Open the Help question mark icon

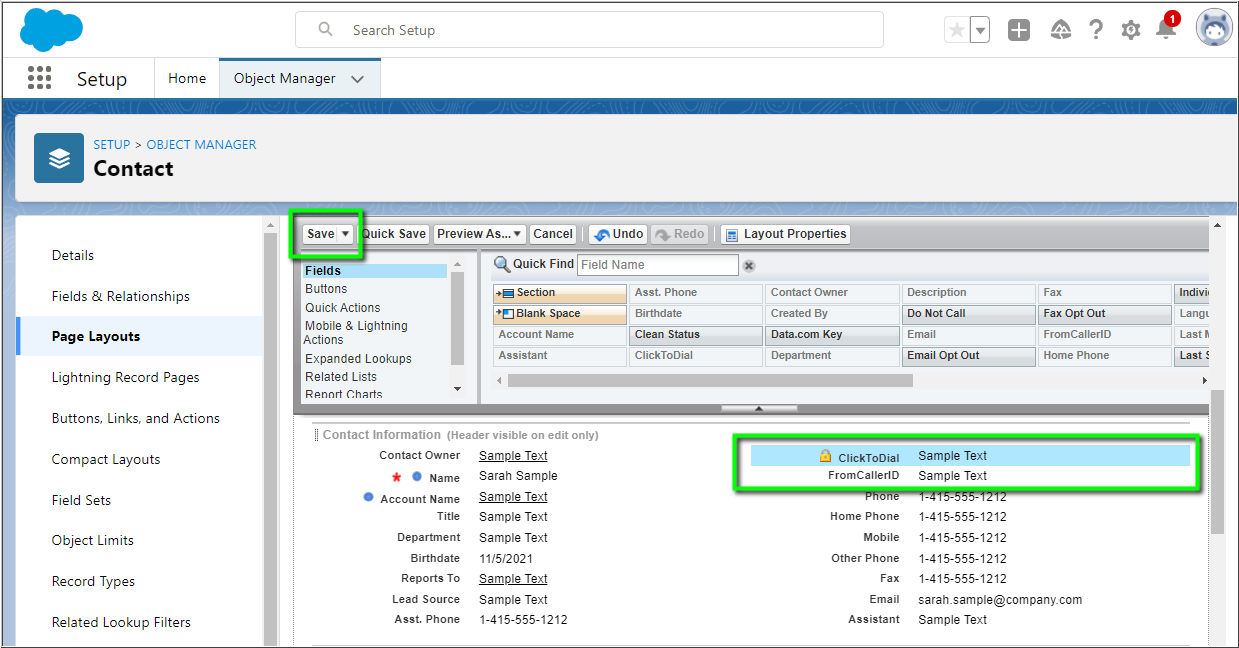coord(1096,30)
